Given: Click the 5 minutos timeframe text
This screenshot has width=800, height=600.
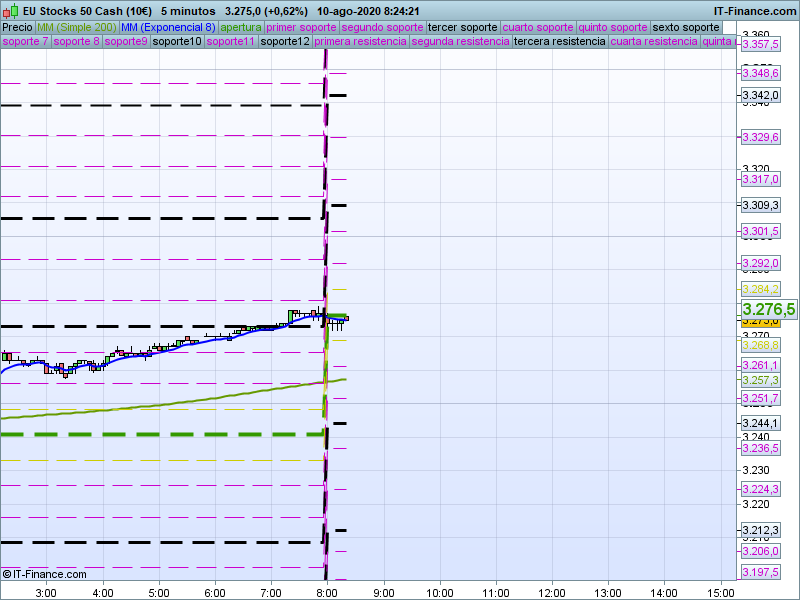Looking at the screenshot, I should 188,11.
